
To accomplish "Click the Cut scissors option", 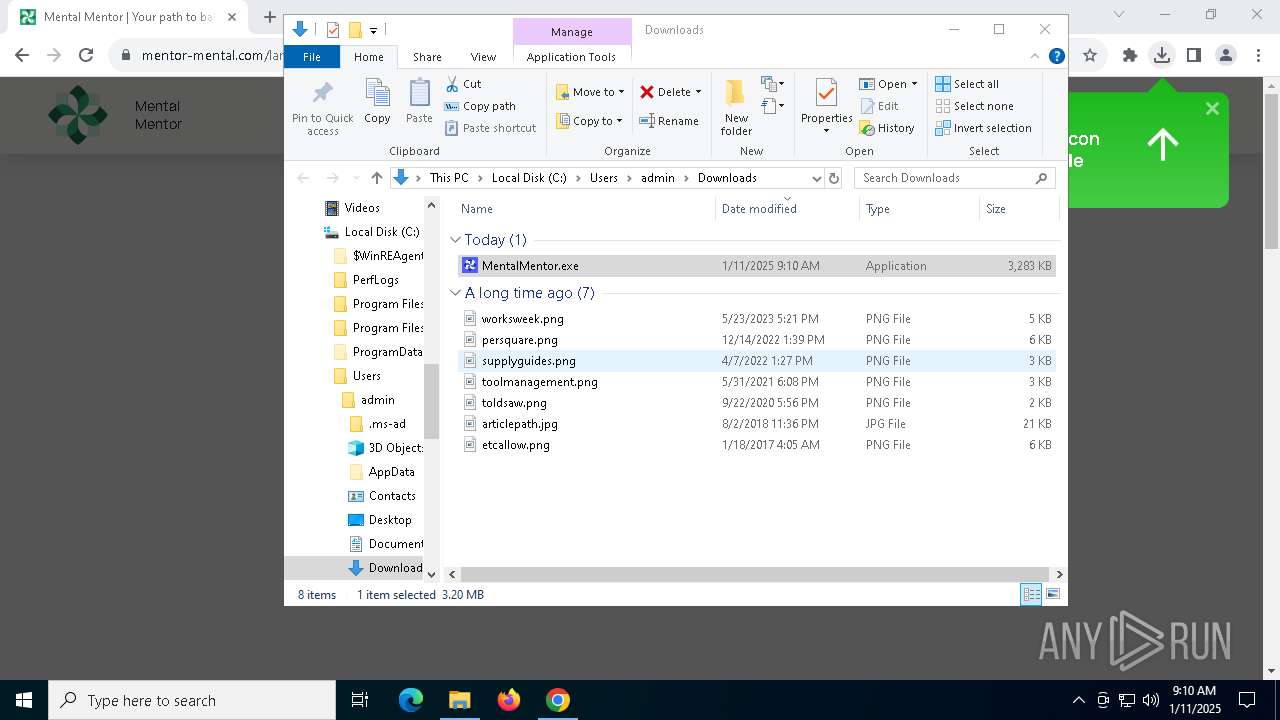I will click(464, 84).
